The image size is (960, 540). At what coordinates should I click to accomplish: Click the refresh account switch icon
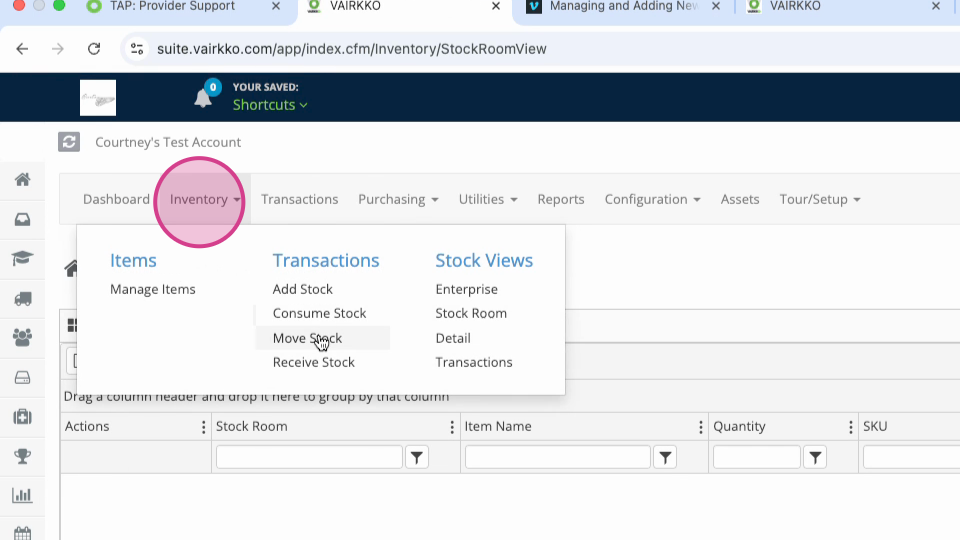(69, 142)
